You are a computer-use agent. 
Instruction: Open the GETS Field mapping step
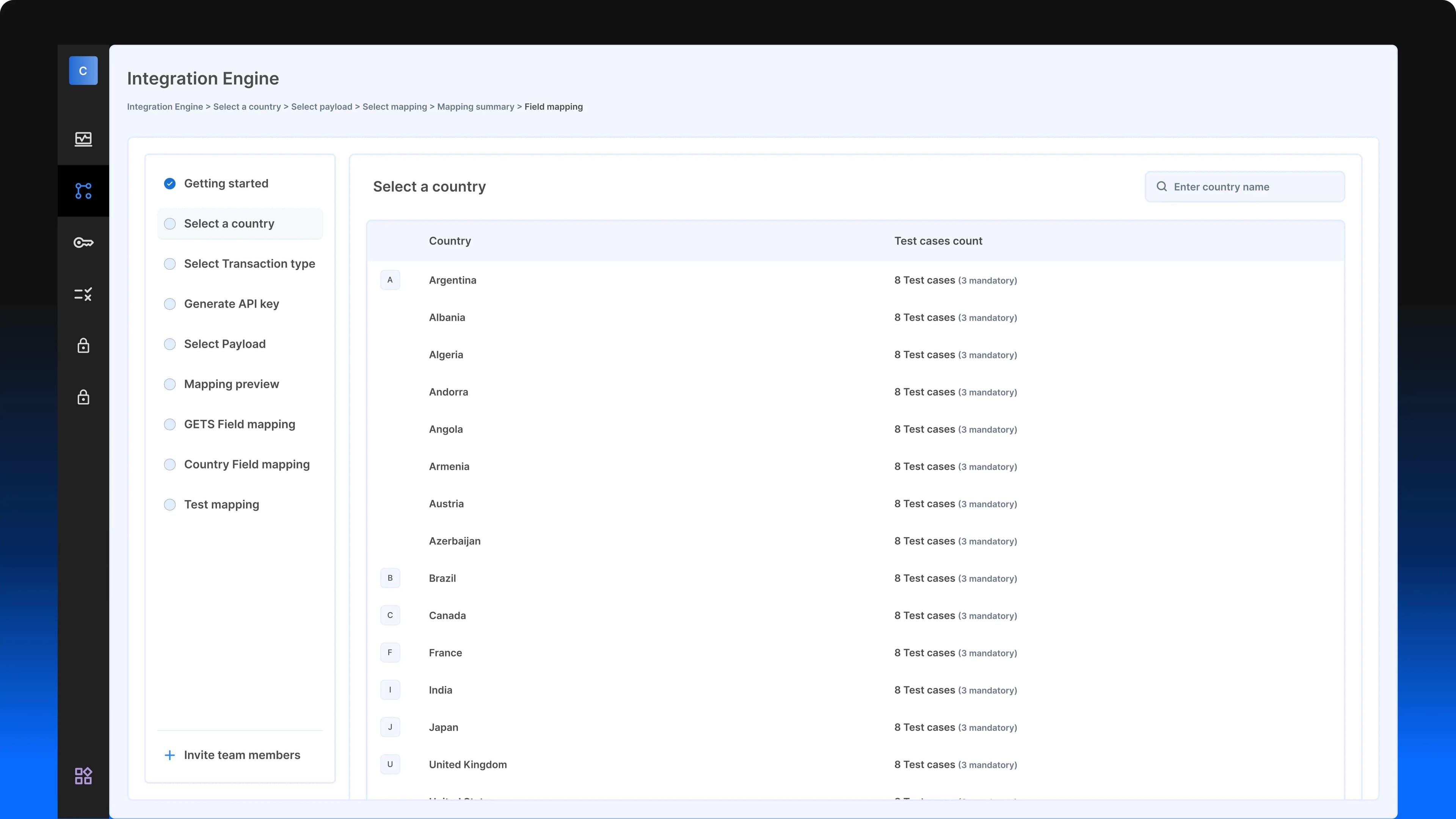(239, 425)
